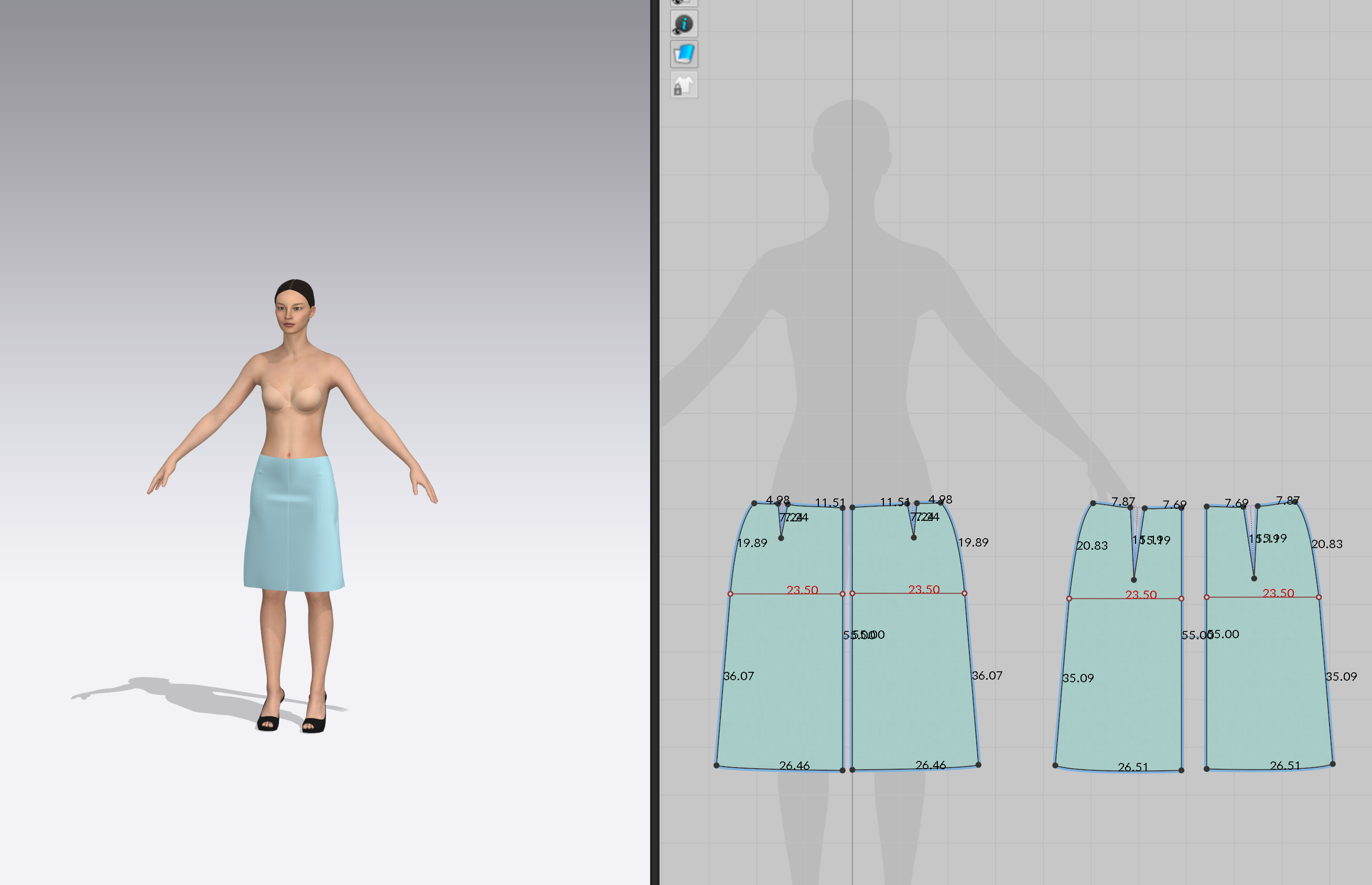Screen dimensions: 1372x885
Task: Click the dark divider between 3D and 2D windows
Action: click(654, 442)
